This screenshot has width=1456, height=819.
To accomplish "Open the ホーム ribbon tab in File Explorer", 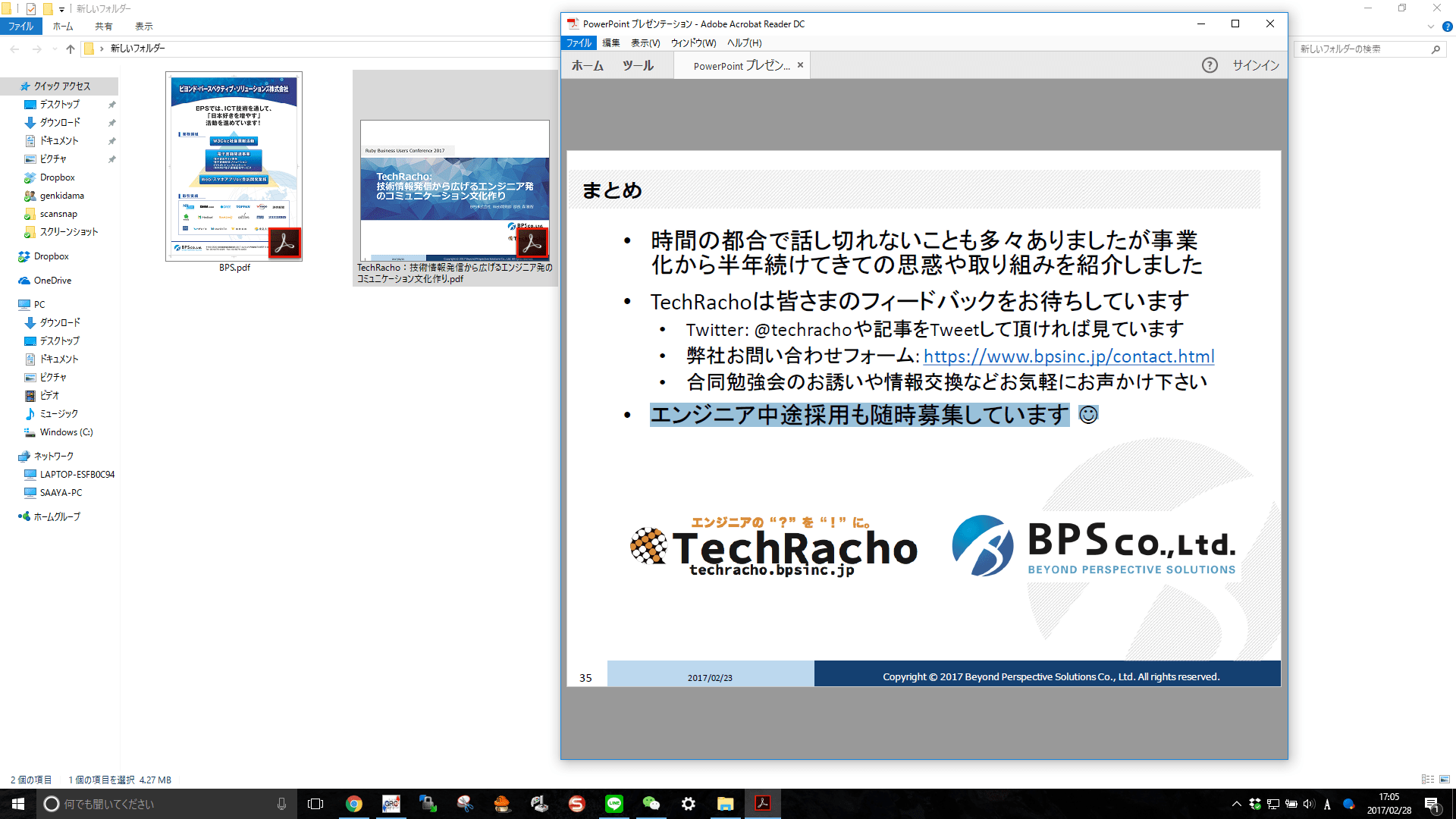I will (x=63, y=27).
